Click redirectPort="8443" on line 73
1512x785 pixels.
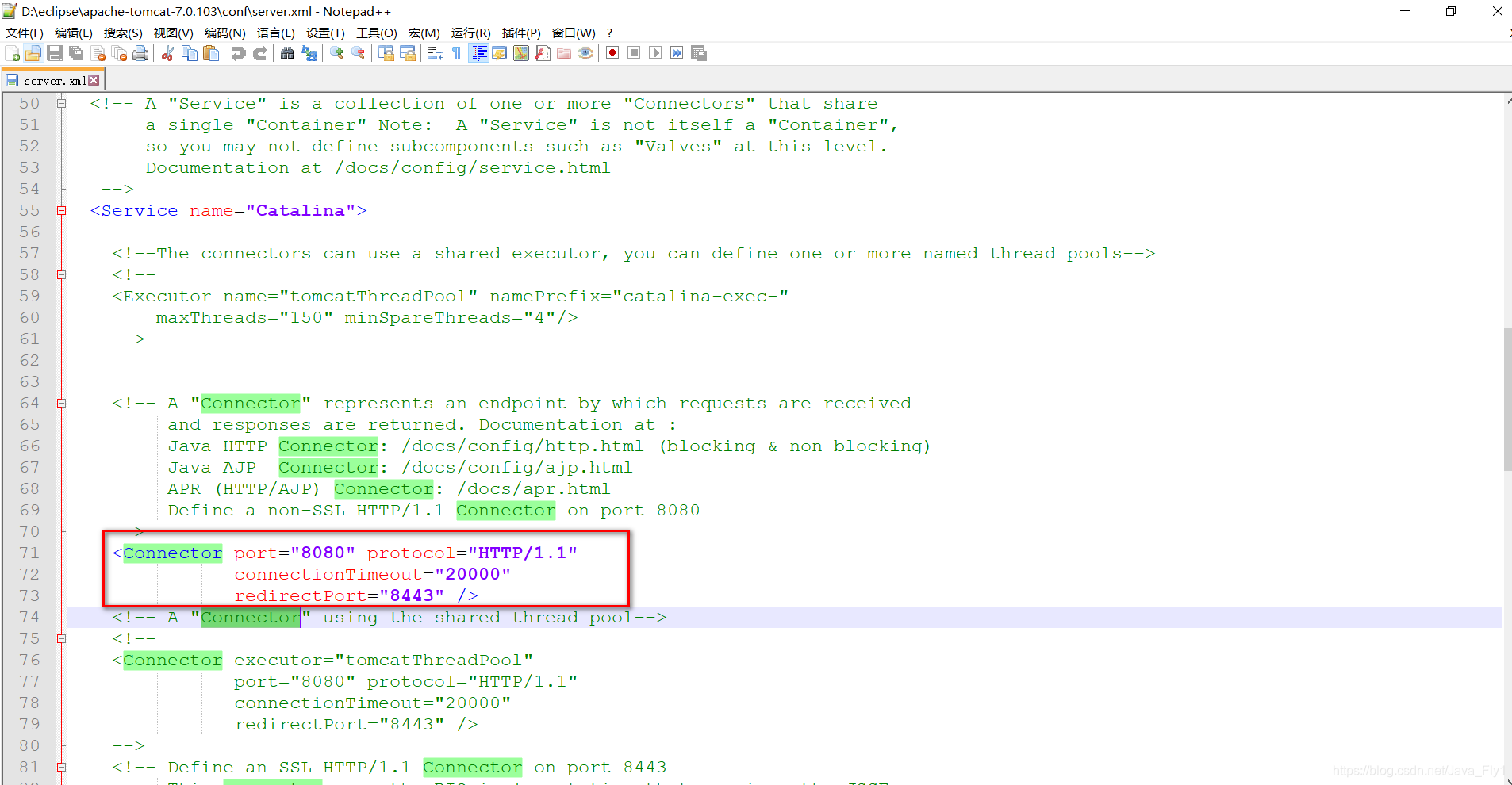coord(340,595)
